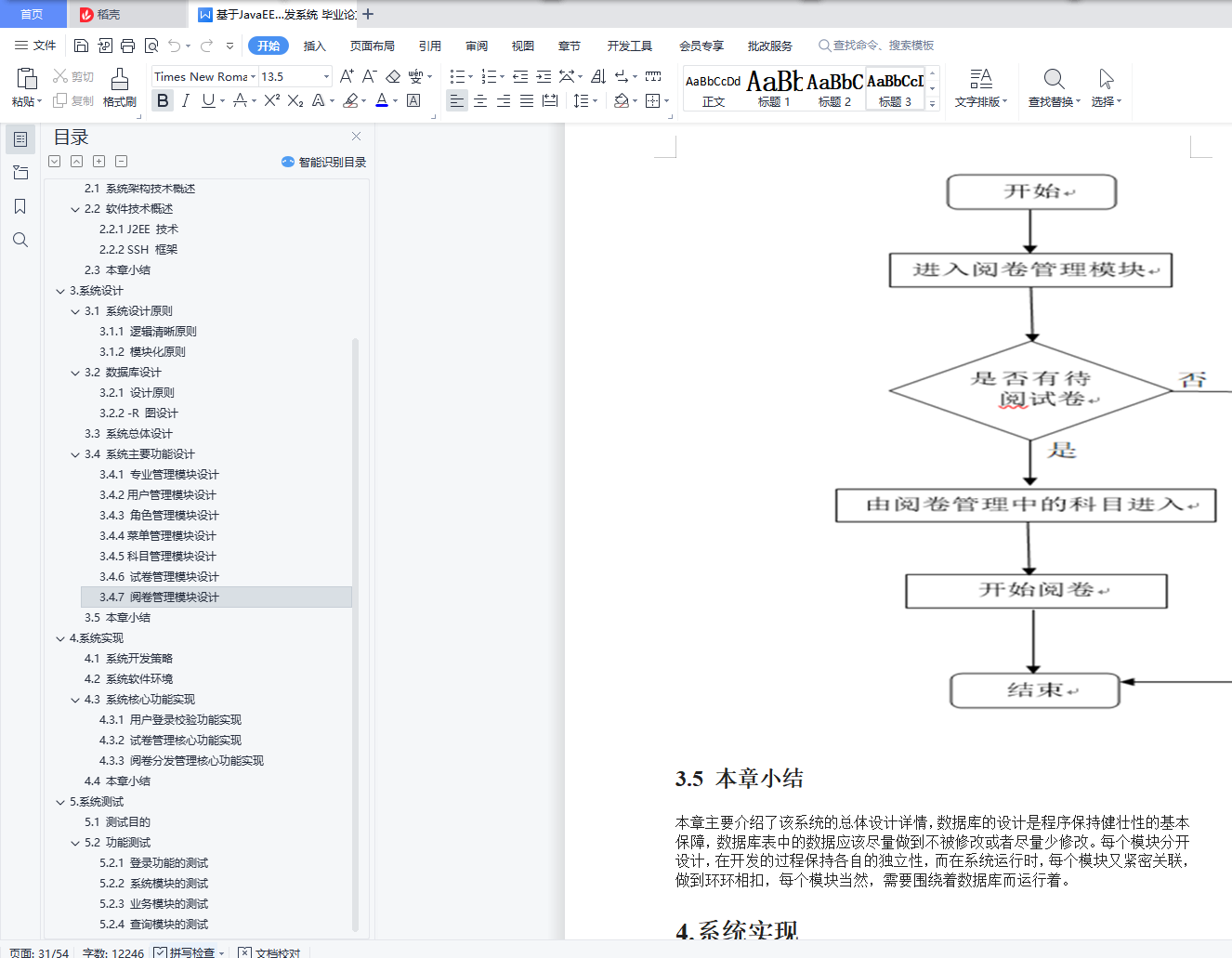1232x958 pixels.
Task: Click the Align Right icon
Action: click(x=504, y=100)
